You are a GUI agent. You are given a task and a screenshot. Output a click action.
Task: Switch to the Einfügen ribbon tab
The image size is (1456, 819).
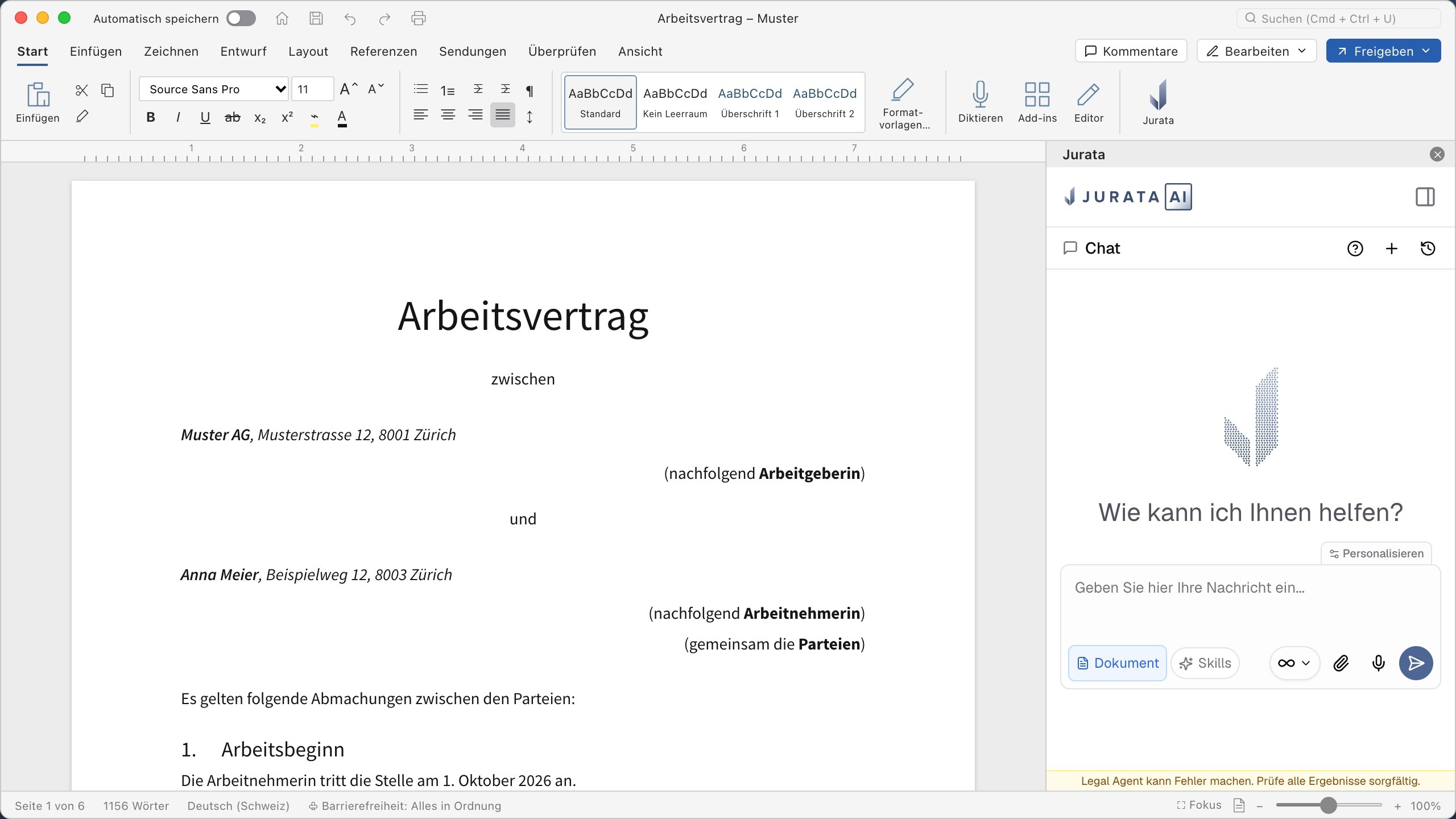click(x=96, y=51)
